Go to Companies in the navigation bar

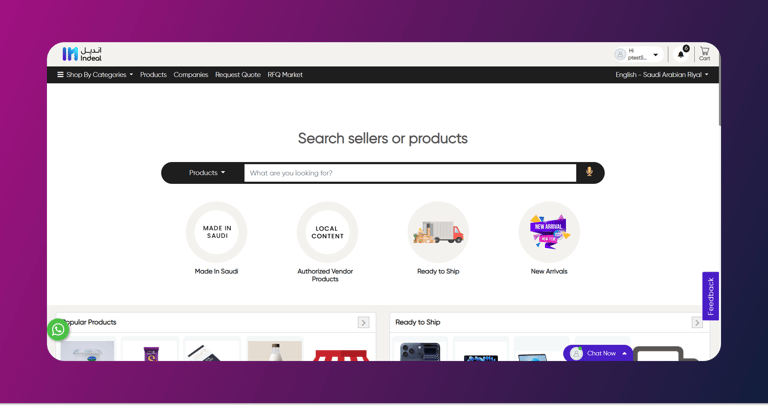pyautogui.click(x=191, y=75)
